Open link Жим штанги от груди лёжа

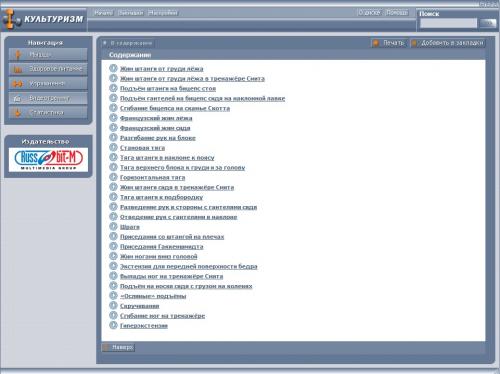tap(162, 69)
